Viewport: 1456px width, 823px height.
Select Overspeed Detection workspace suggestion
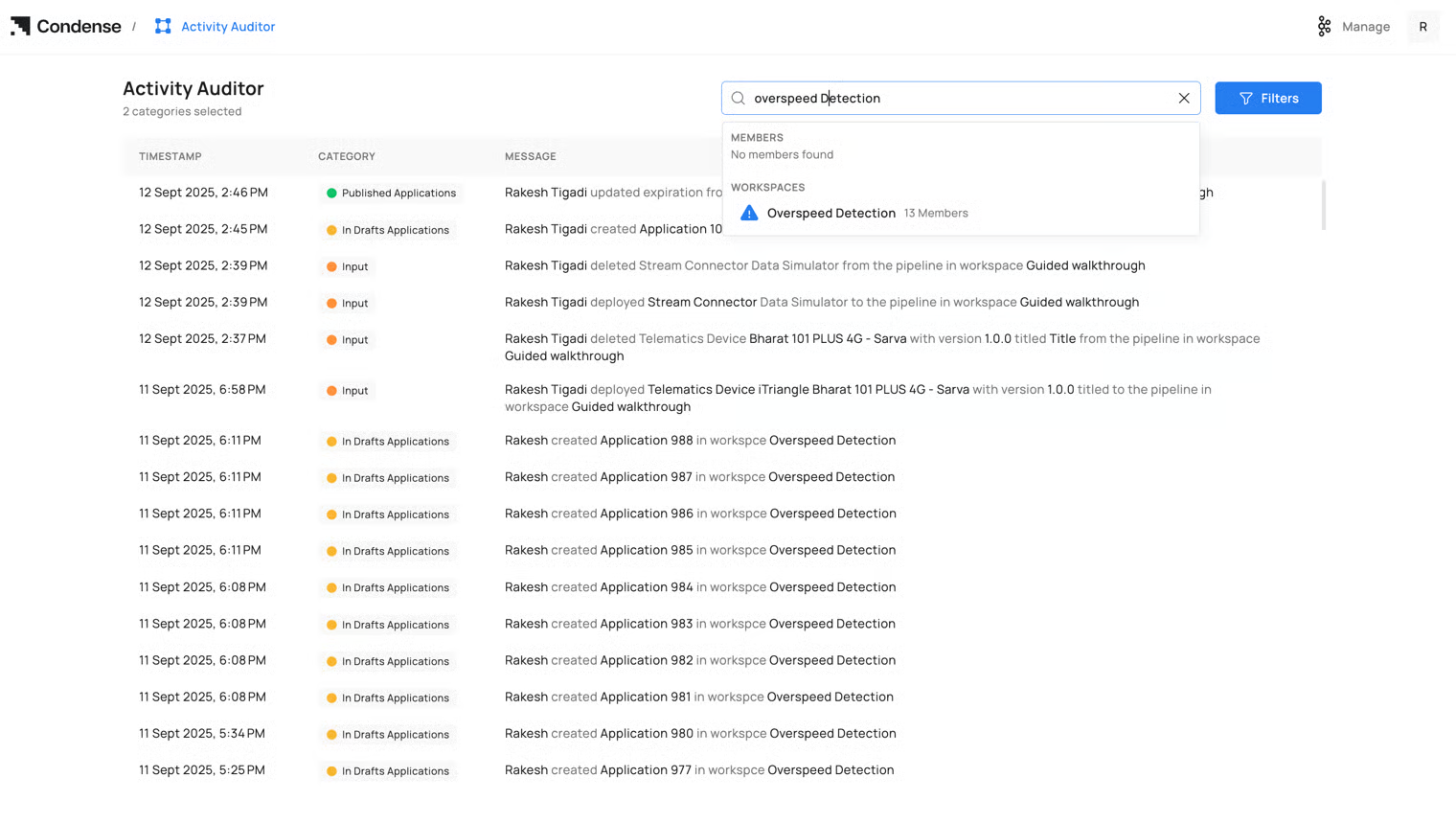tap(831, 213)
